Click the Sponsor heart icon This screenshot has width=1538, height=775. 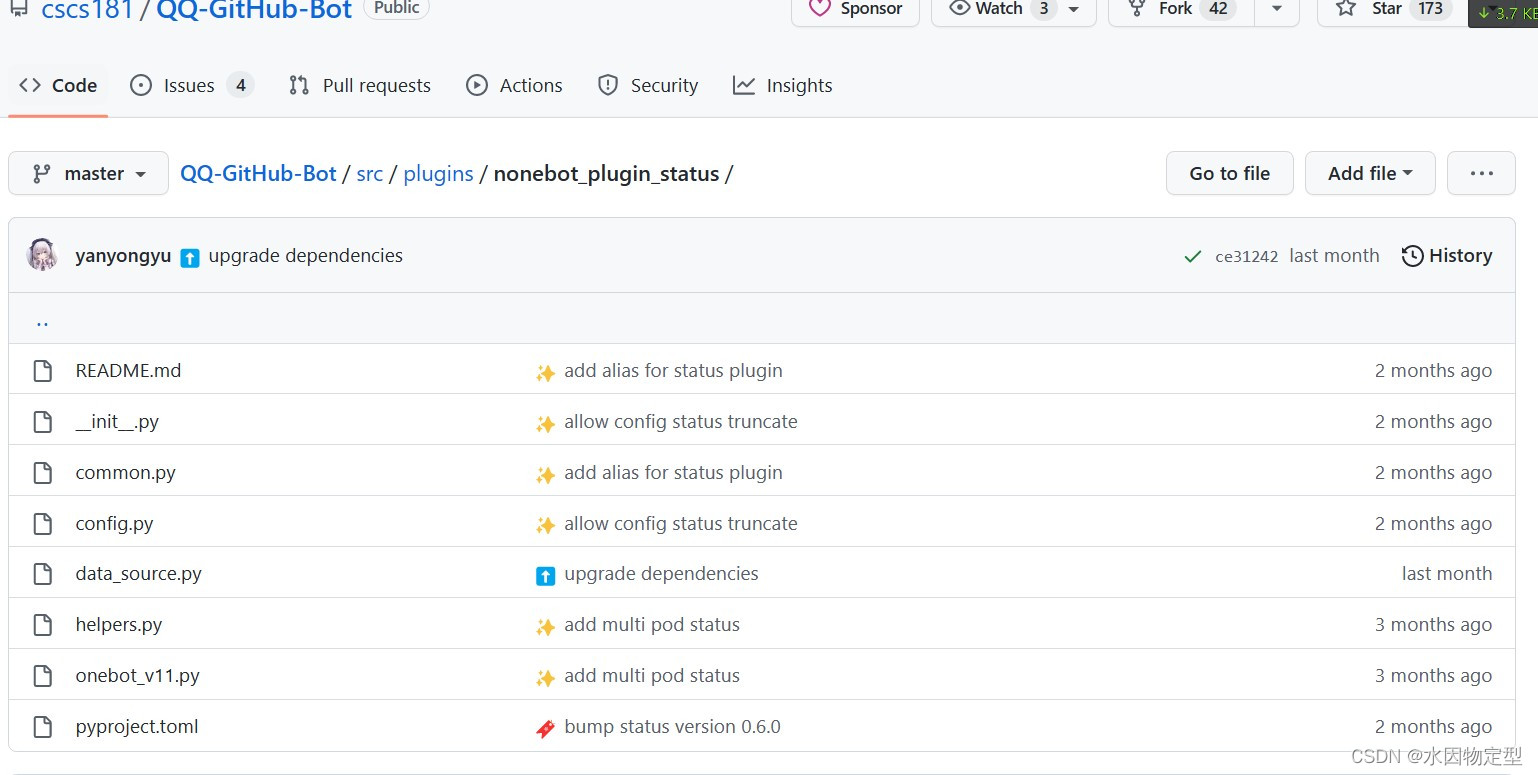pos(820,8)
